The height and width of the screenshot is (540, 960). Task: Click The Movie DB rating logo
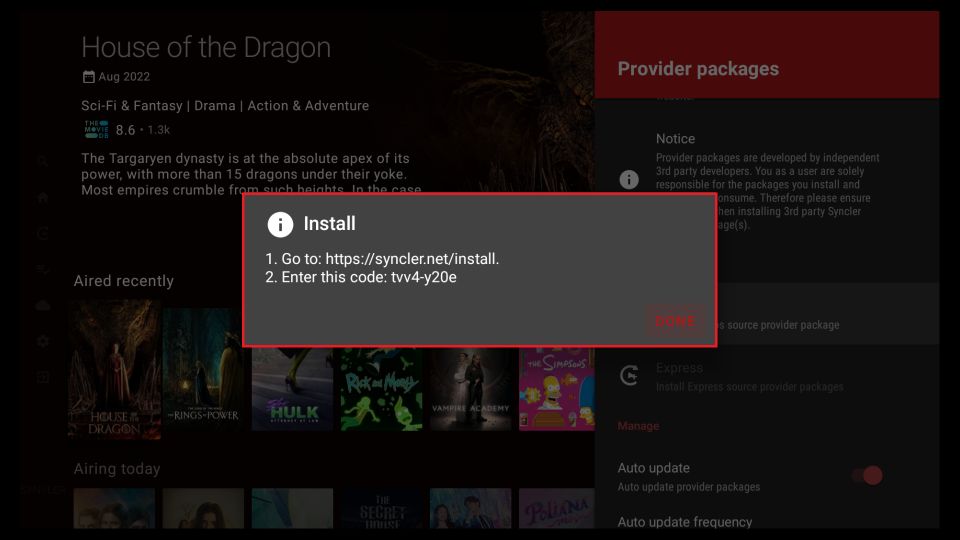[96, 129]
